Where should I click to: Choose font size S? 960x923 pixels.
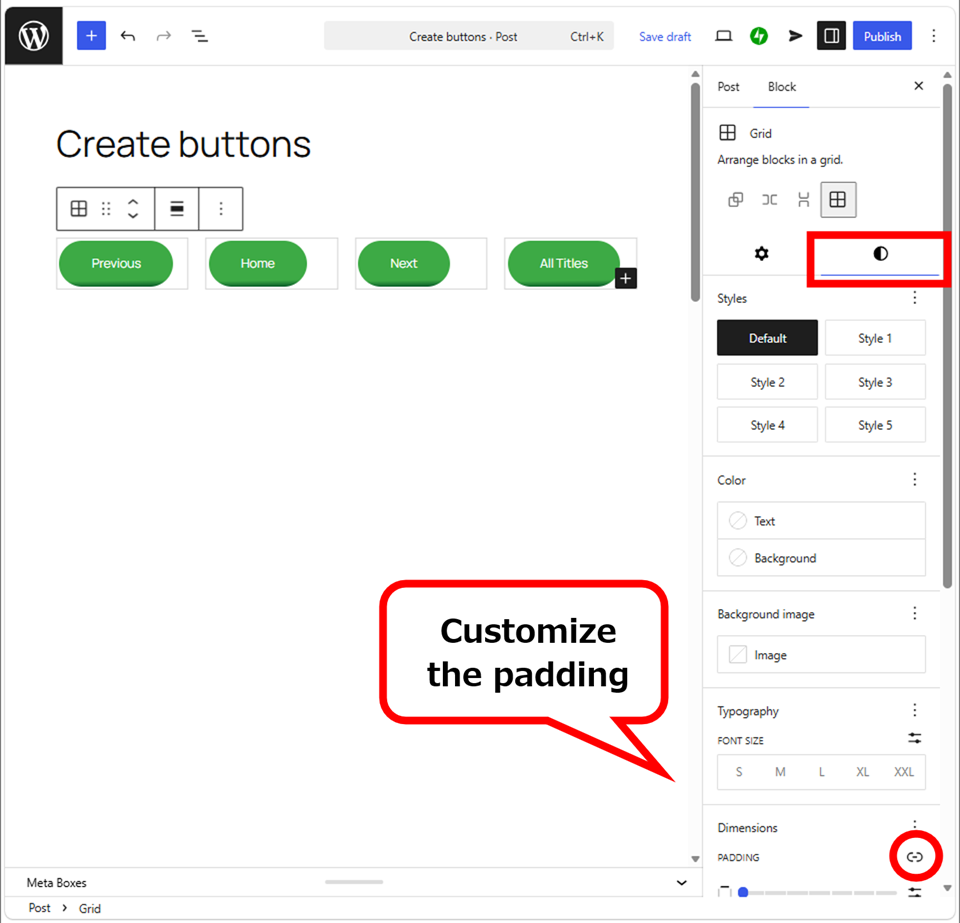[739, 772]
